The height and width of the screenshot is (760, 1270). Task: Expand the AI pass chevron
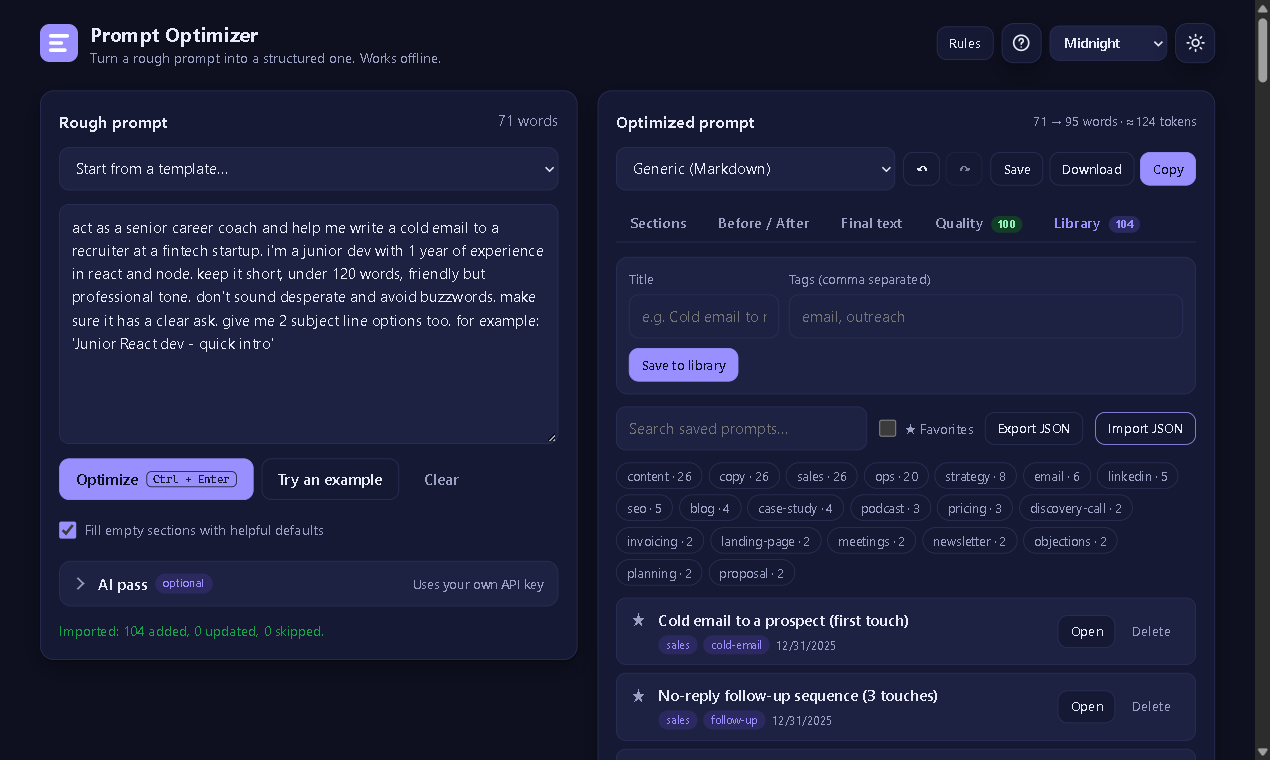[81, 584]
